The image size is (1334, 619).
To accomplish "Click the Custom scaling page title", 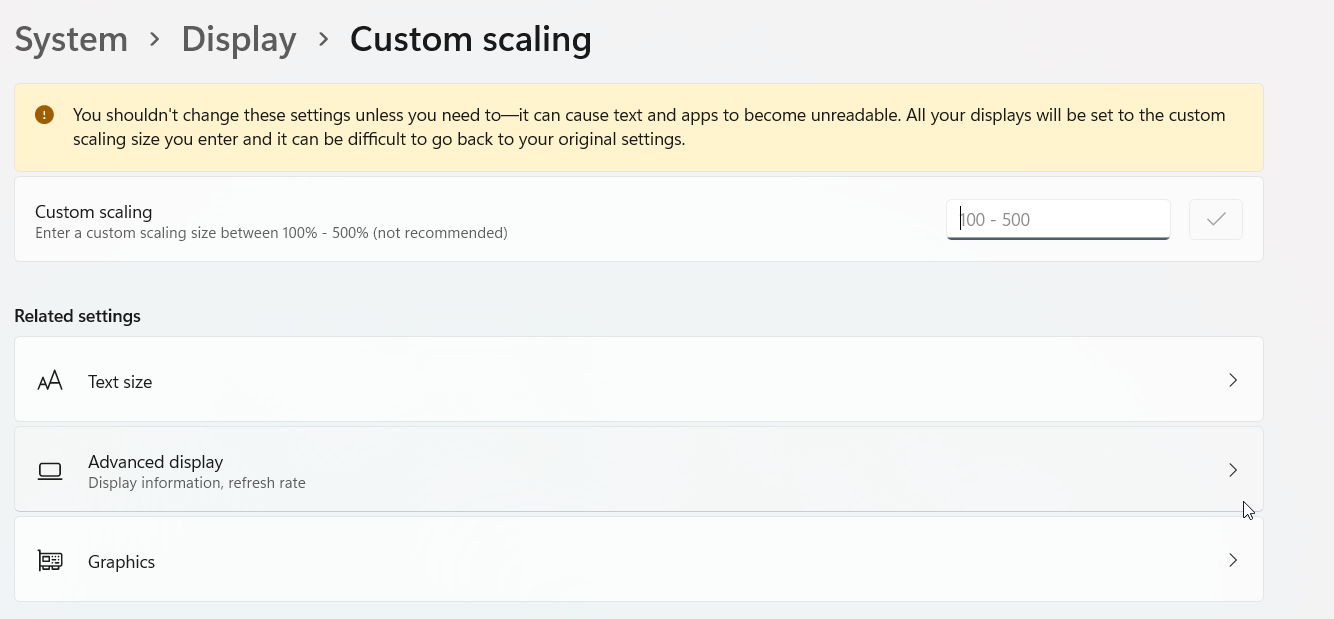I will (x=470, y=39).
